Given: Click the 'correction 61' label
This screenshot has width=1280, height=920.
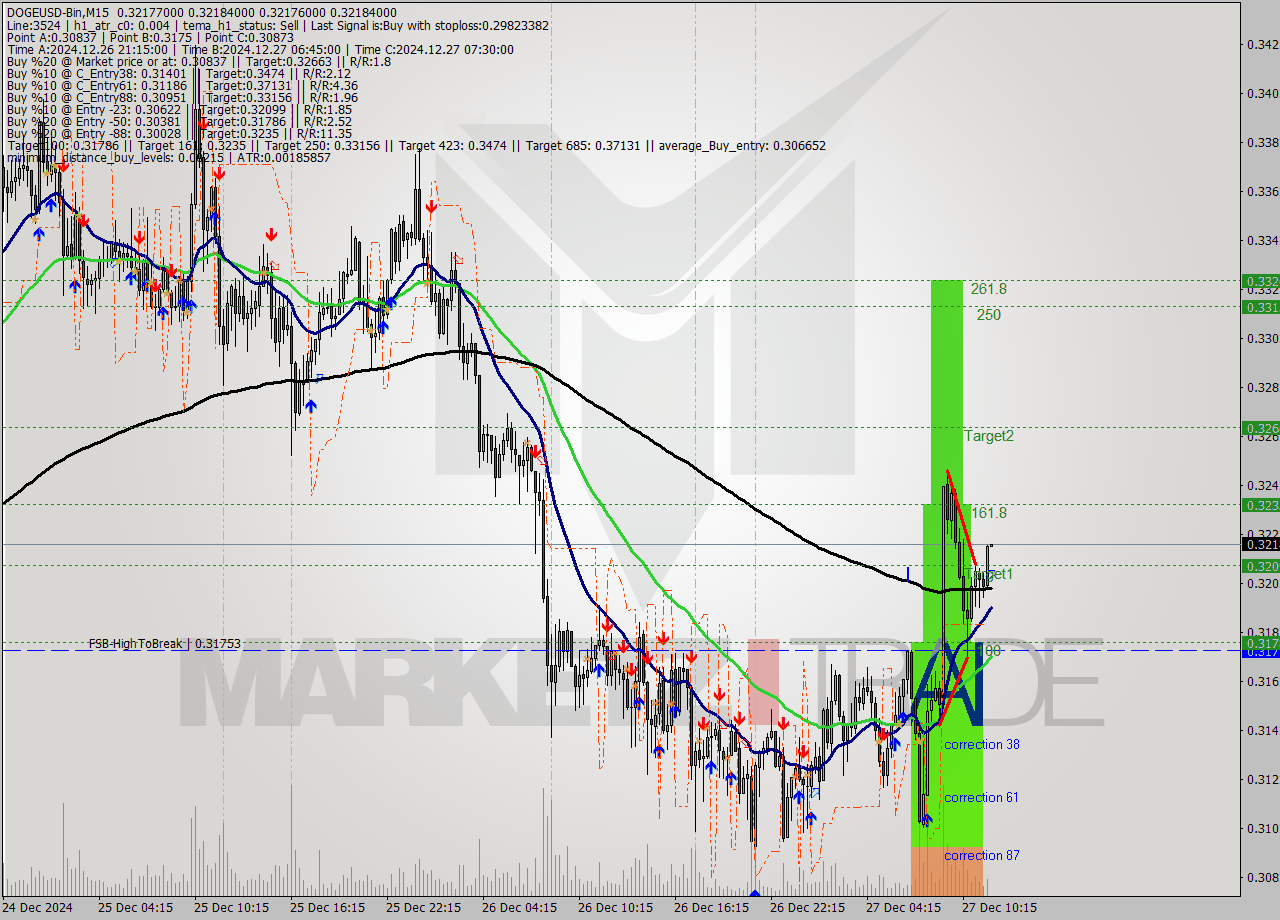Looking at the screenshot, I should (x=981, y=797).
